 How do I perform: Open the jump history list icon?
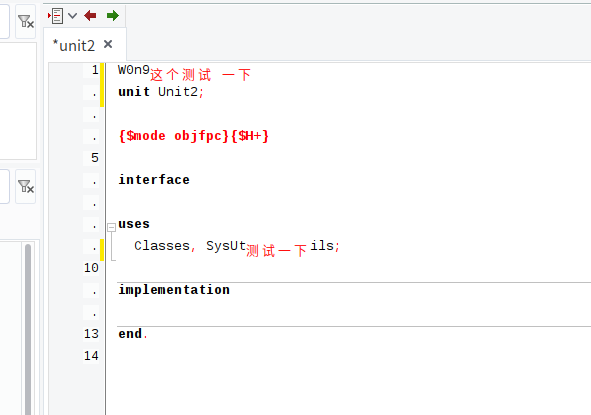click(x=56, y=16)
